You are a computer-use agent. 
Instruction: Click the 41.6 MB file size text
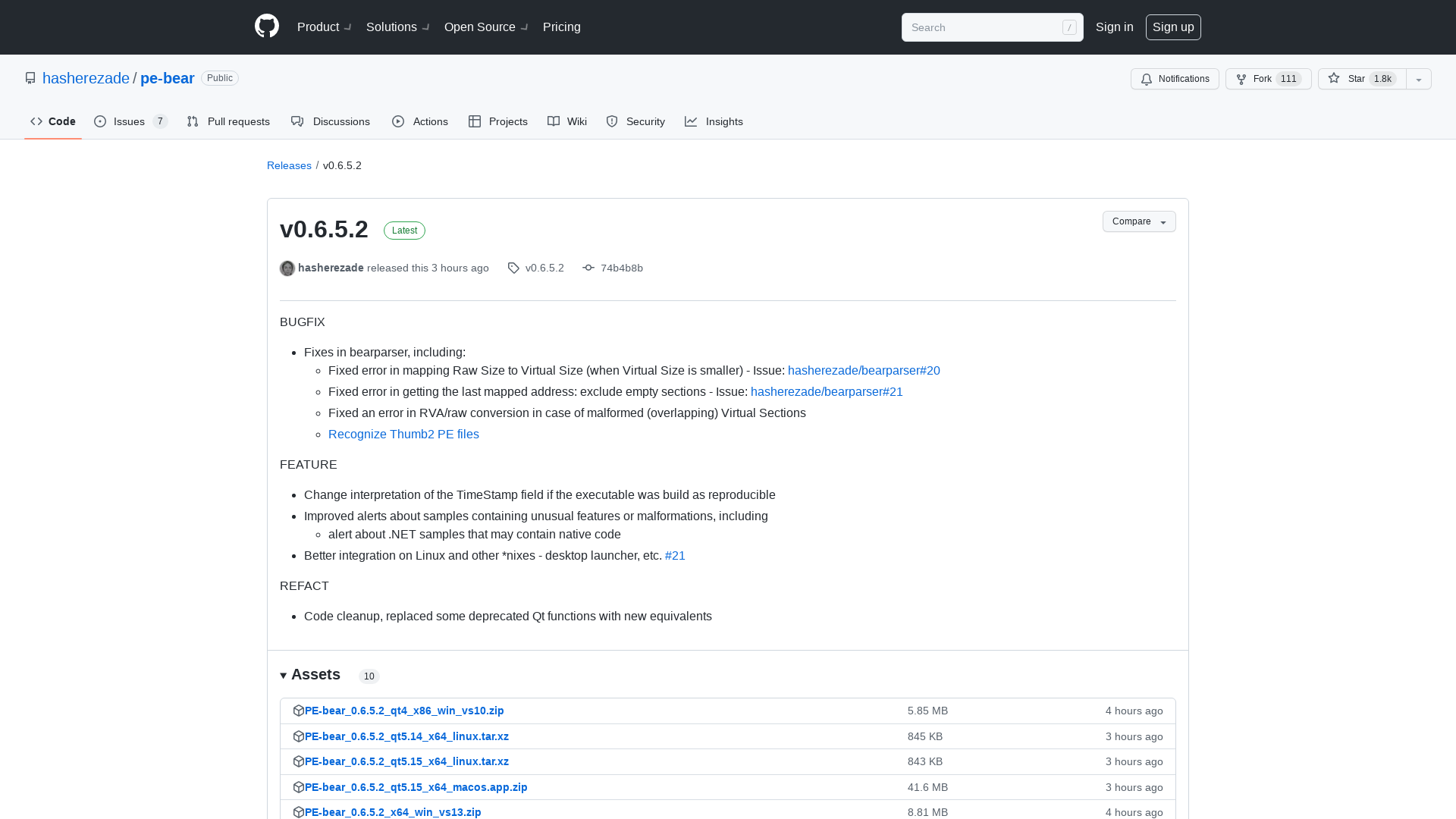927,787
